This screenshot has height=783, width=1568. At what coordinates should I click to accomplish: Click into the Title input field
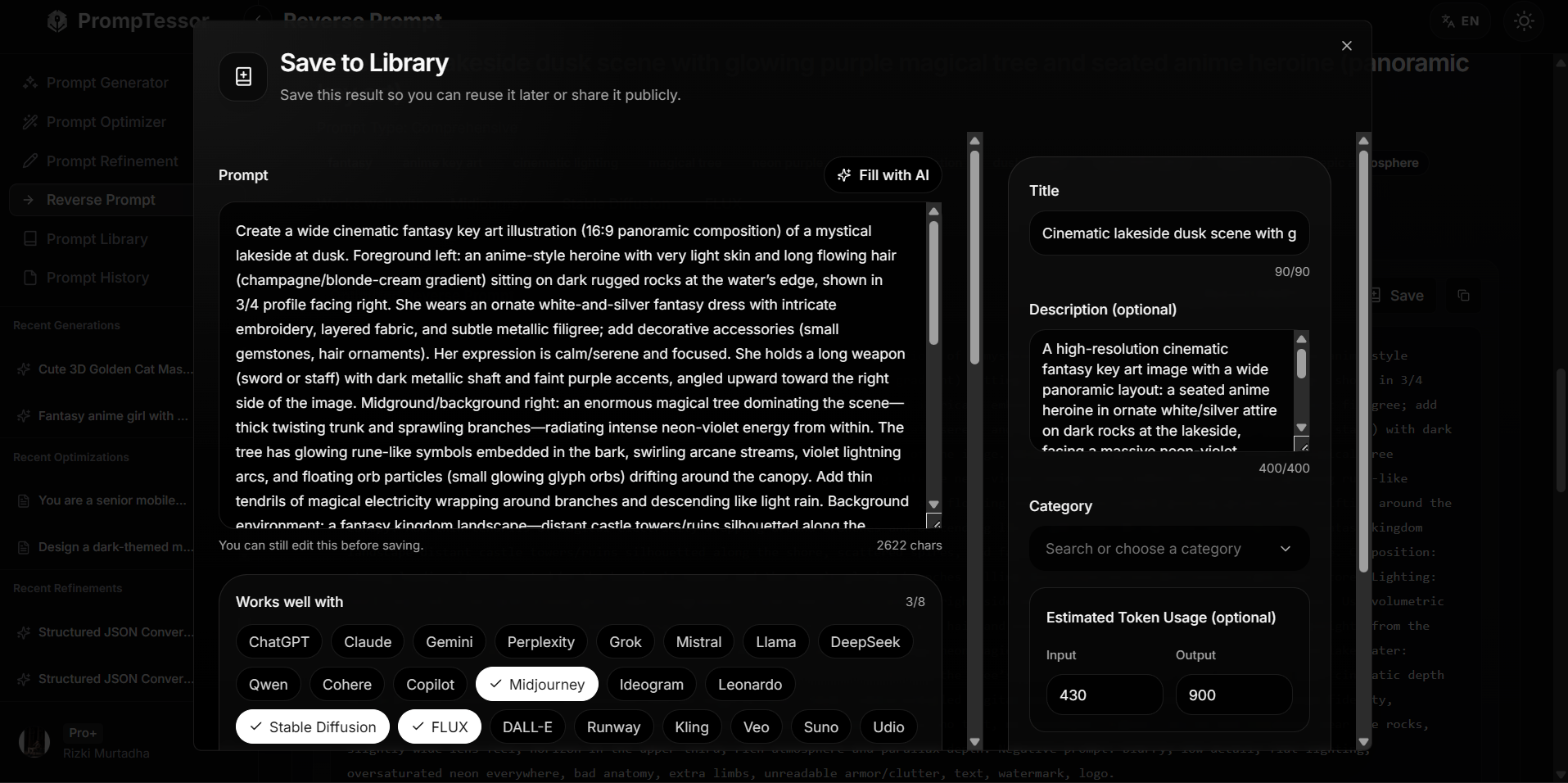coord(1169,233)
